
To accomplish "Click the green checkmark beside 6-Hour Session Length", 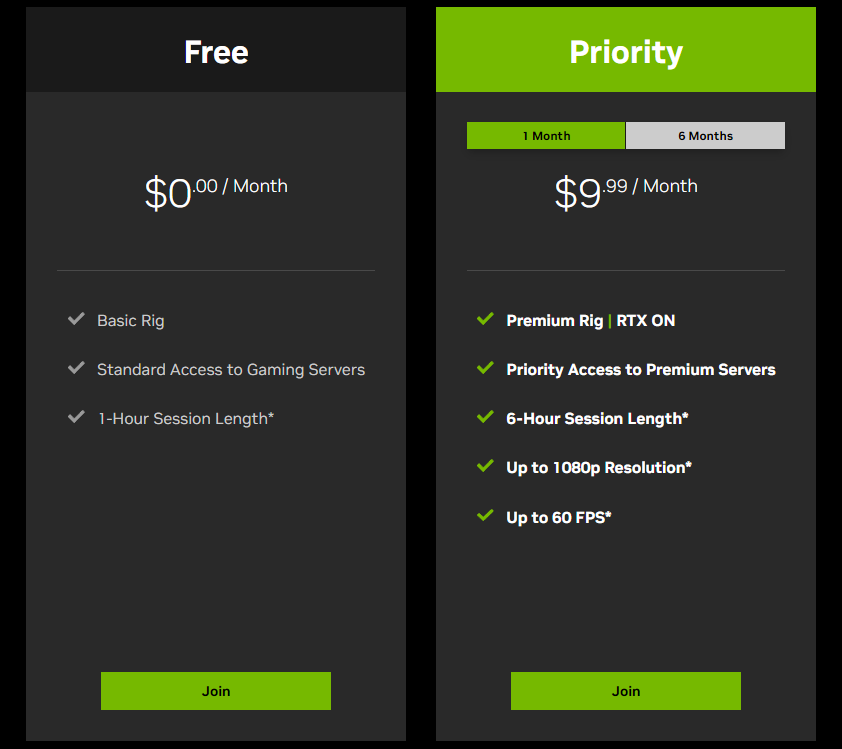I will [x=486, y=417].
